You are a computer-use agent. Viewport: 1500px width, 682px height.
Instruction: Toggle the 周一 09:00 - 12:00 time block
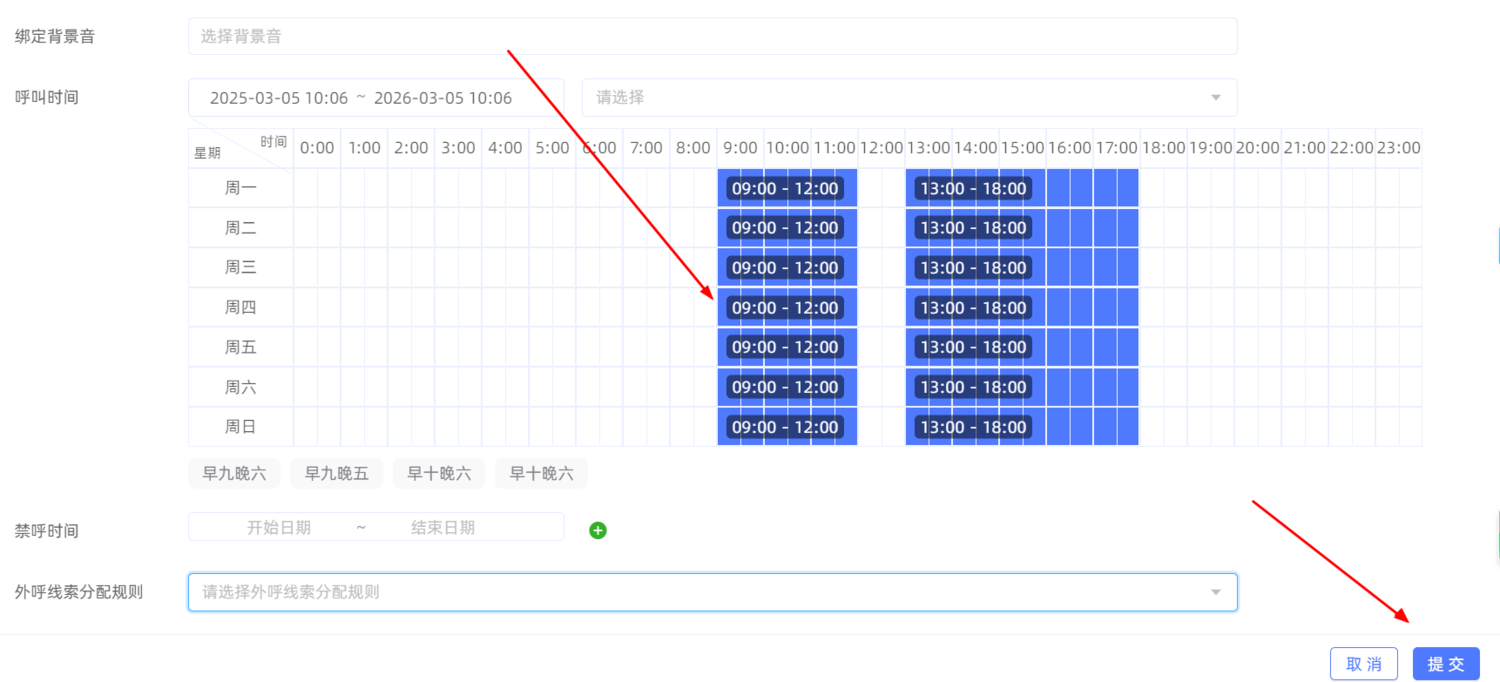coord(785,188)
